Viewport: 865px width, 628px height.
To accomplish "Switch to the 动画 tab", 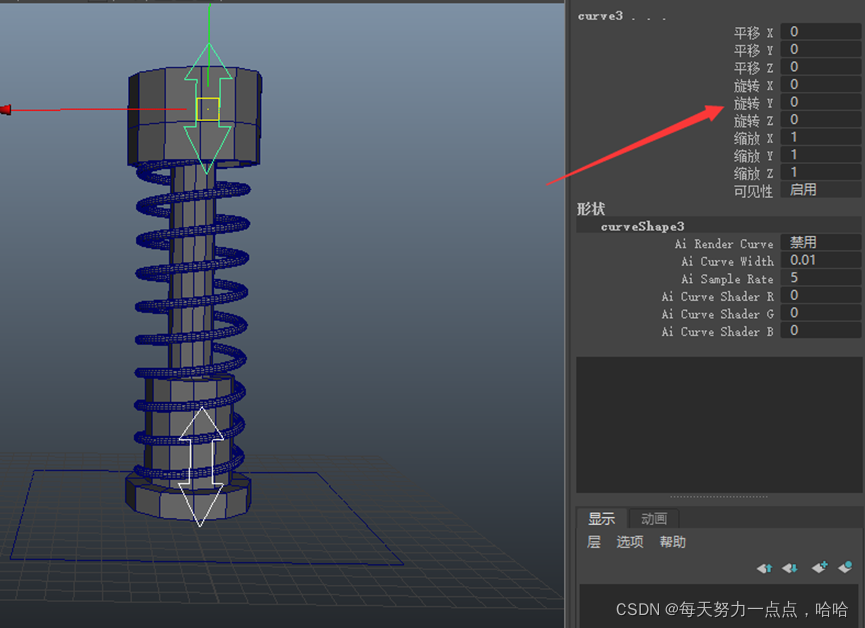I will [x=654, y=519].
